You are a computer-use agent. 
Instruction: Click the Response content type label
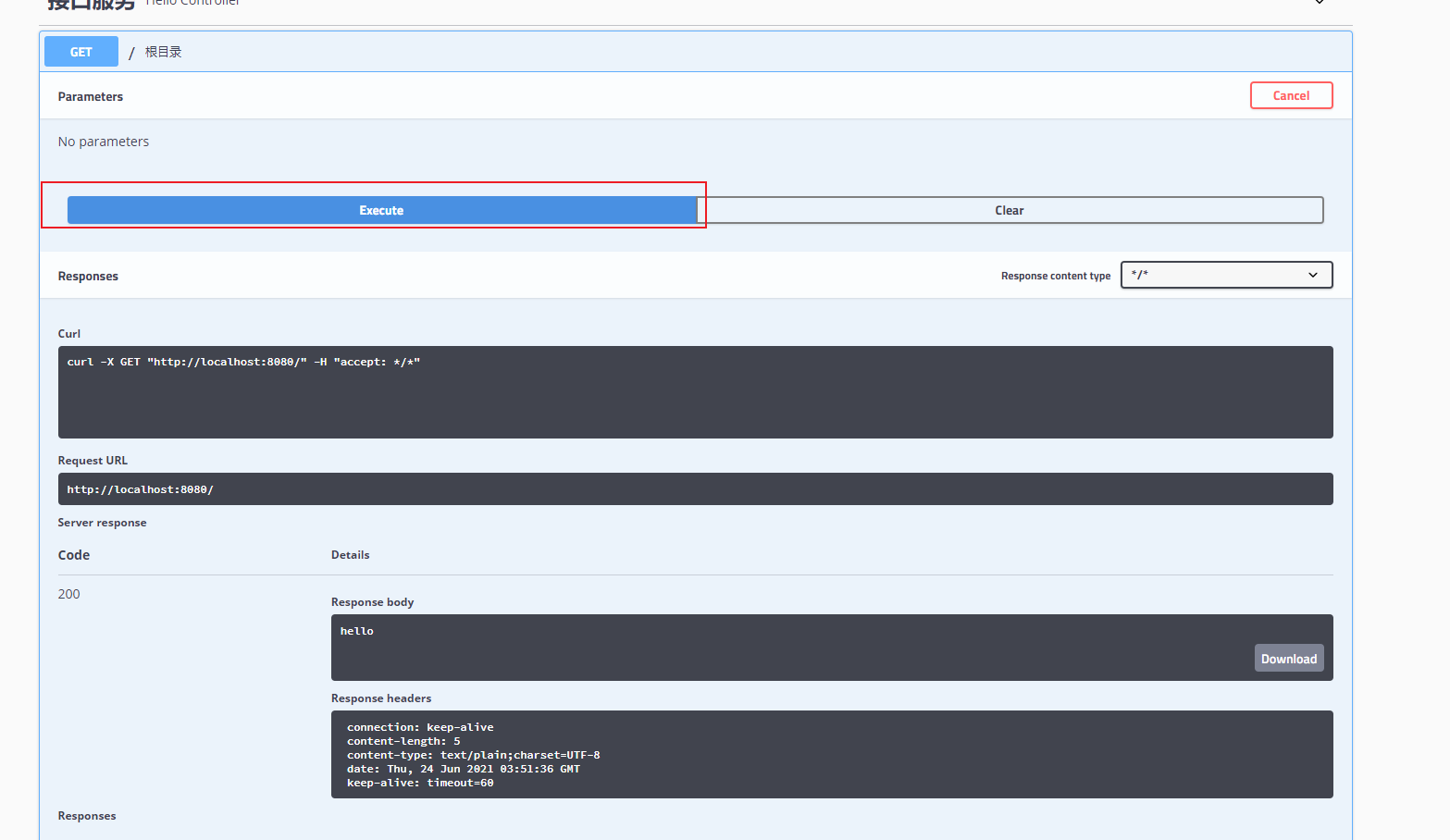pos(1056,276)
